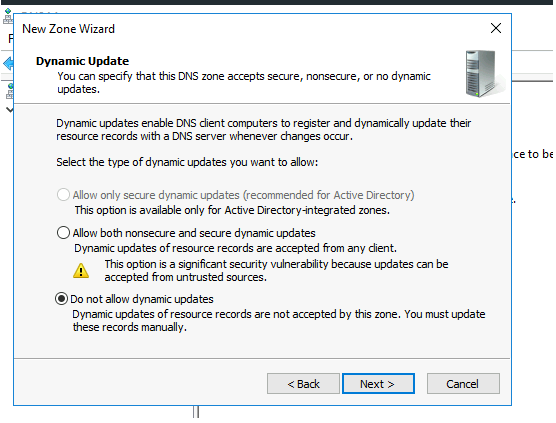Click the Dynamic Update heading text
The width and height of the screenshot is (556, 423).
pos(82,61)
